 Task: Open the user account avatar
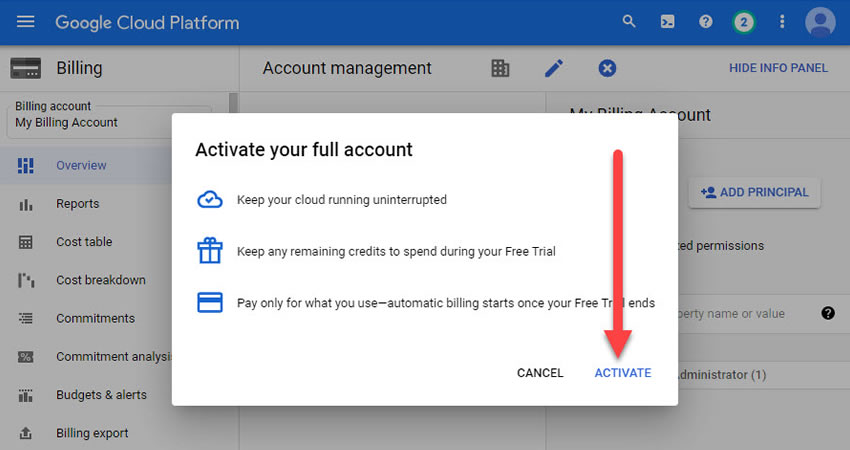820,22
